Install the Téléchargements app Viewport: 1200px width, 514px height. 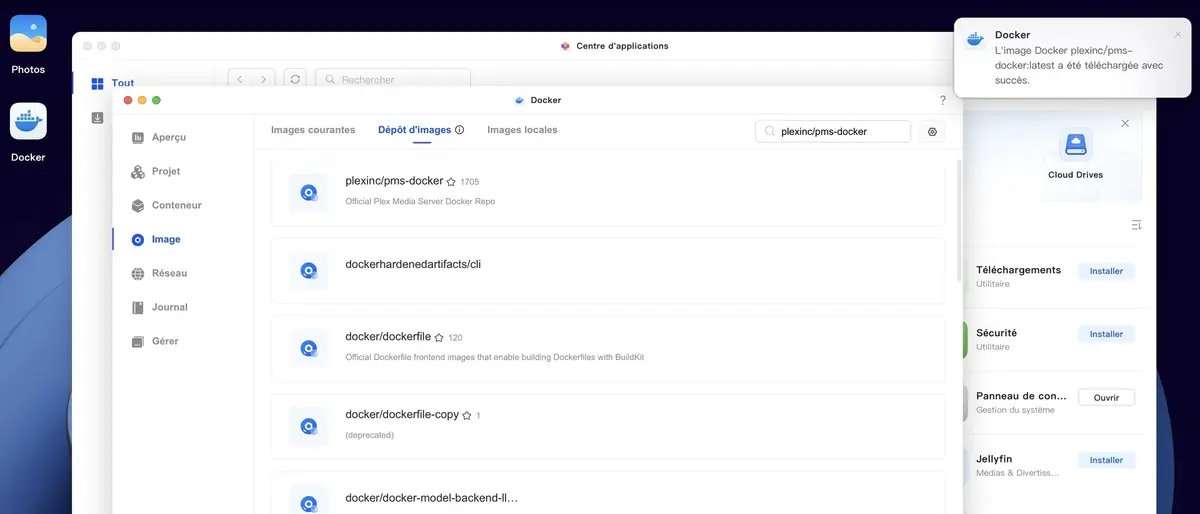point(1106,271)
